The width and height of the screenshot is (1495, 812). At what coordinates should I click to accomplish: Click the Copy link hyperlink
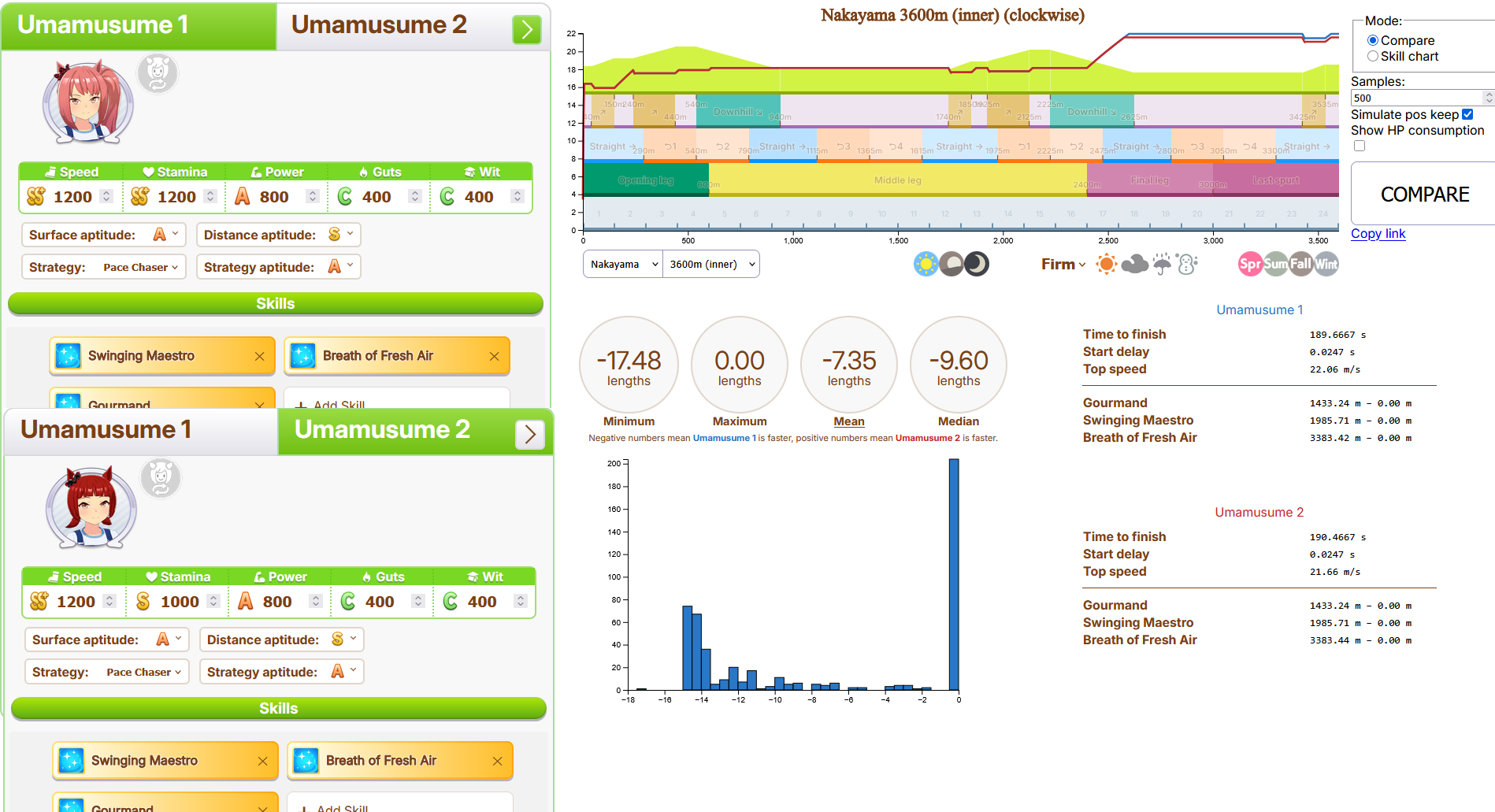(x=1378, y=233)
